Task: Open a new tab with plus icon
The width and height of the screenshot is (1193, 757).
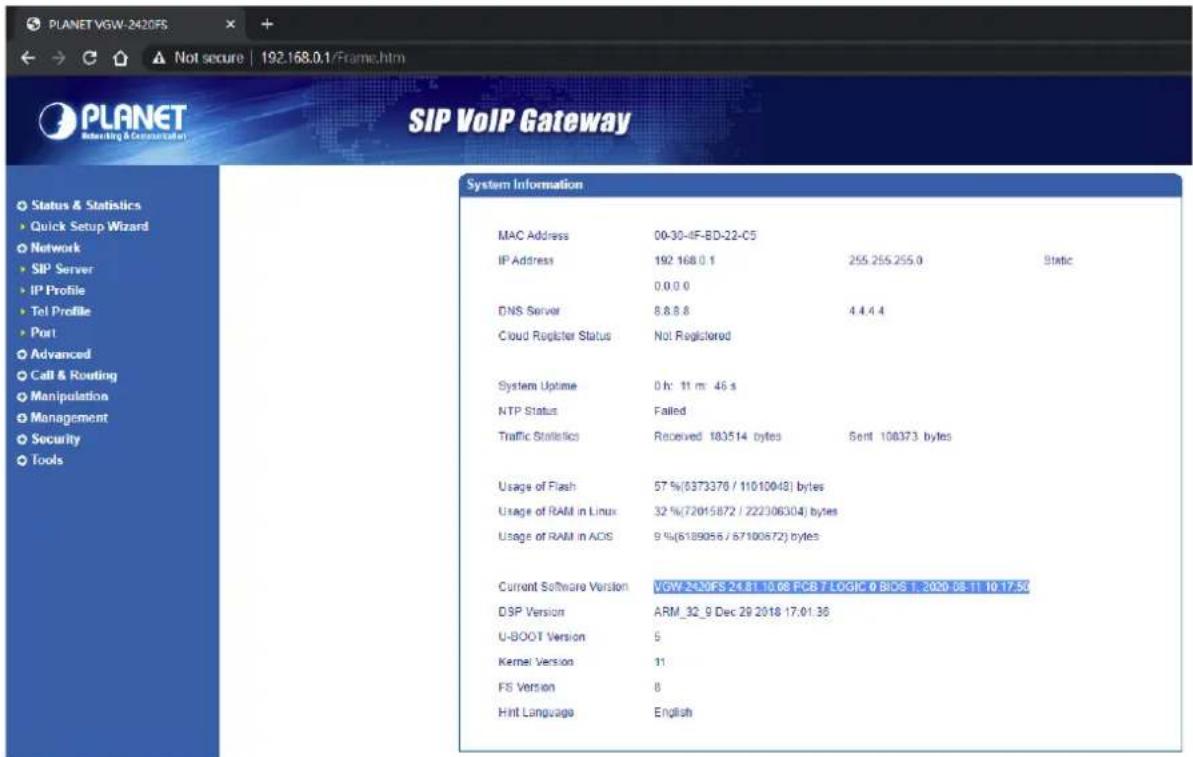Action: [267, 24]
